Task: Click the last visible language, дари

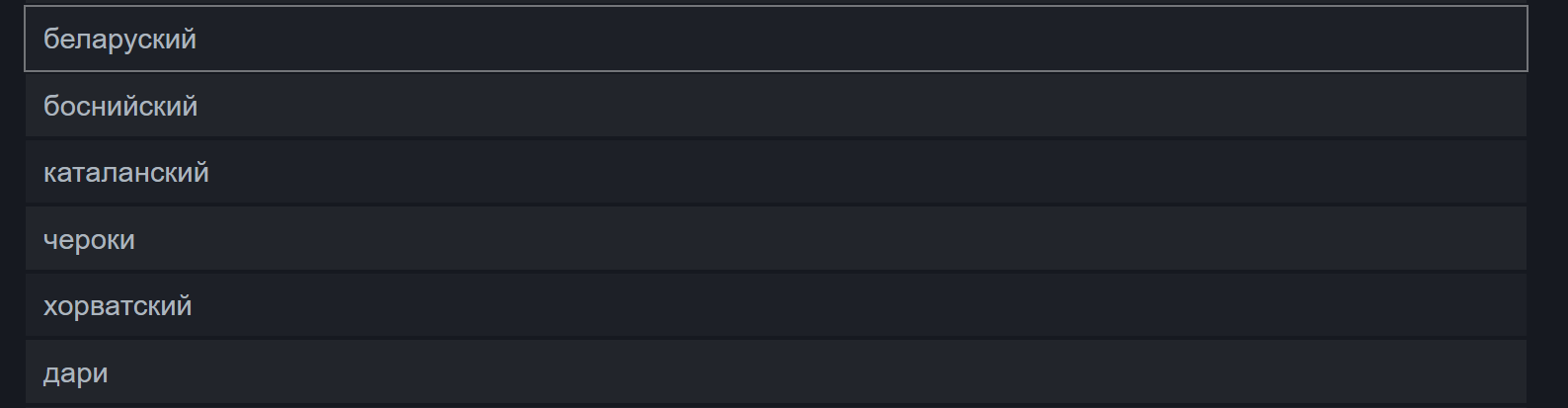Action: (76, 373)
